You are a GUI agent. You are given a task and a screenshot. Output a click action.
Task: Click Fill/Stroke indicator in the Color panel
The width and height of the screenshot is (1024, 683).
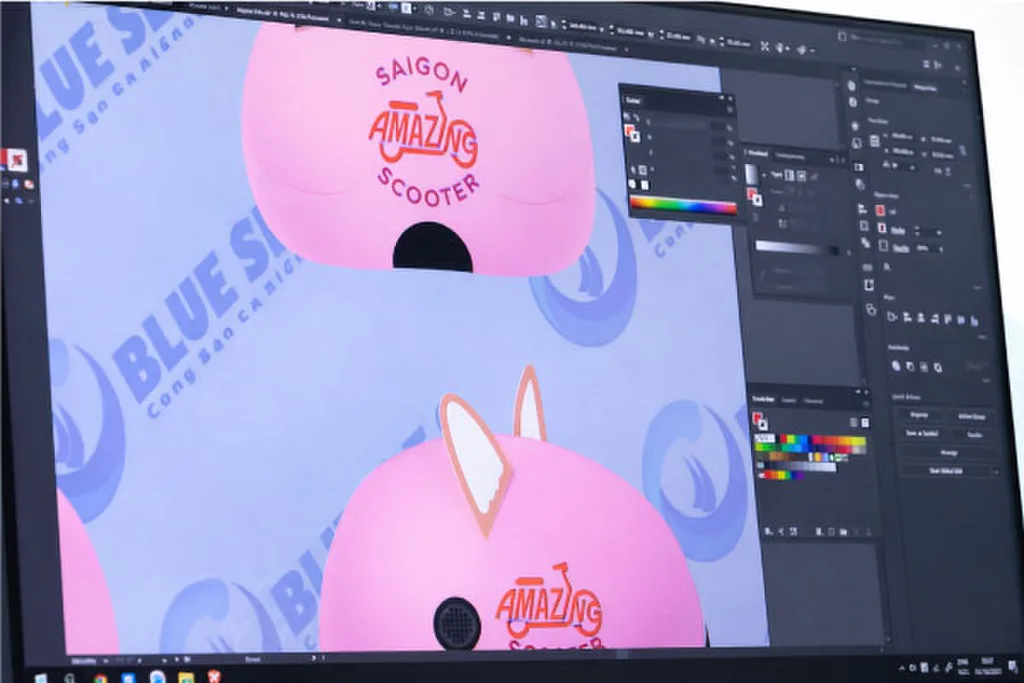coord(632,133)
